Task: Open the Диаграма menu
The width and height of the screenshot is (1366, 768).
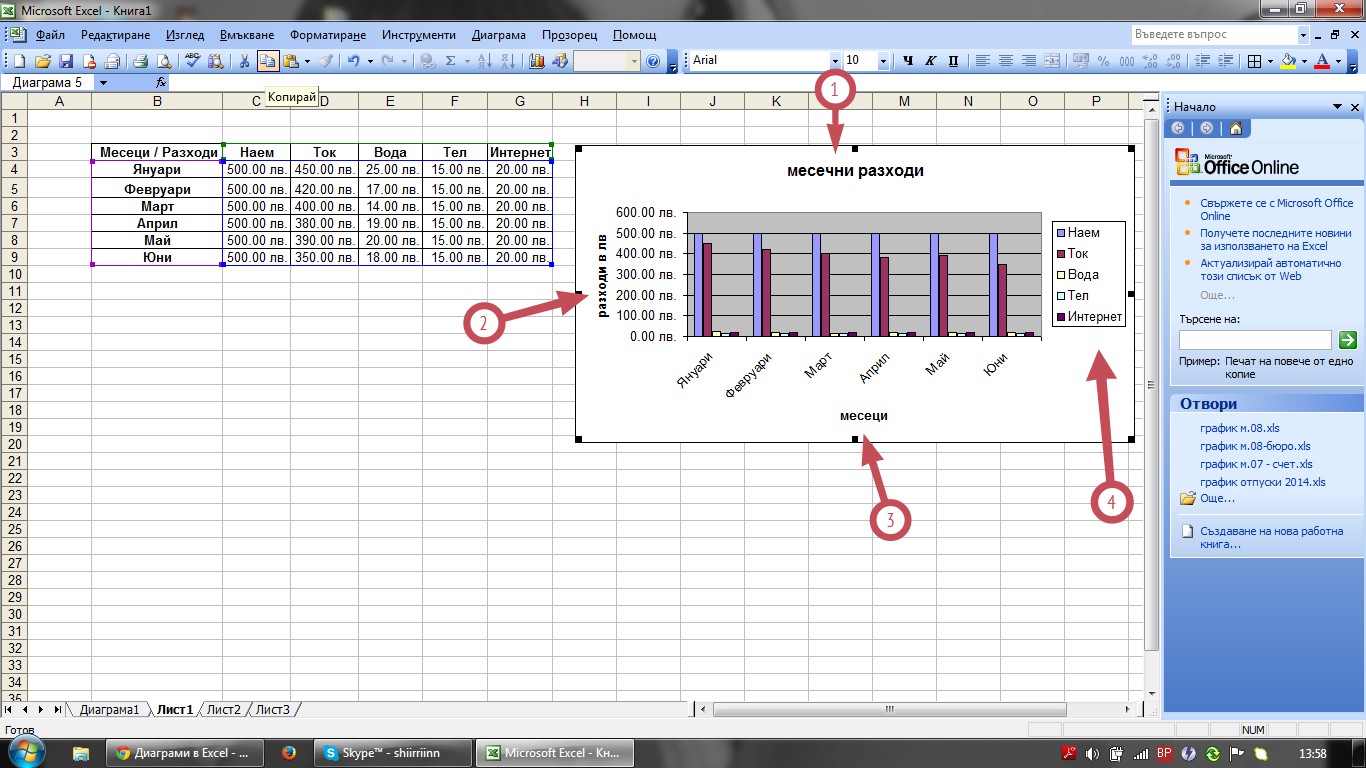Action: pyautogui.click(x=500, y=35)
